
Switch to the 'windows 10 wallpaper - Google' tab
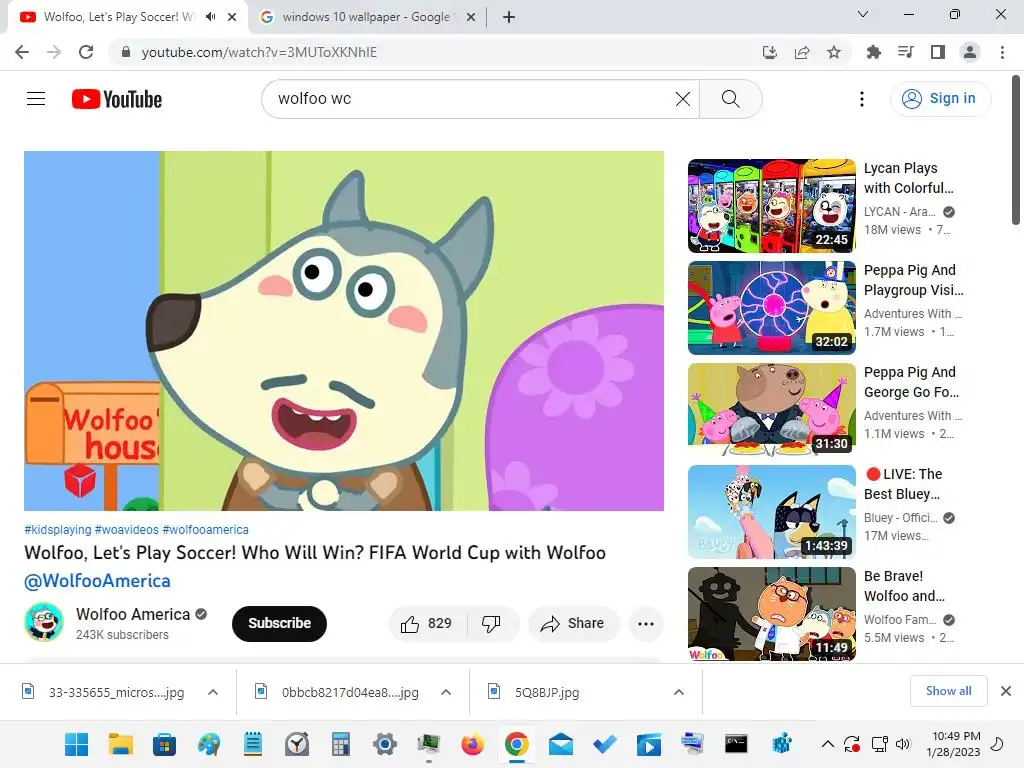366,17
